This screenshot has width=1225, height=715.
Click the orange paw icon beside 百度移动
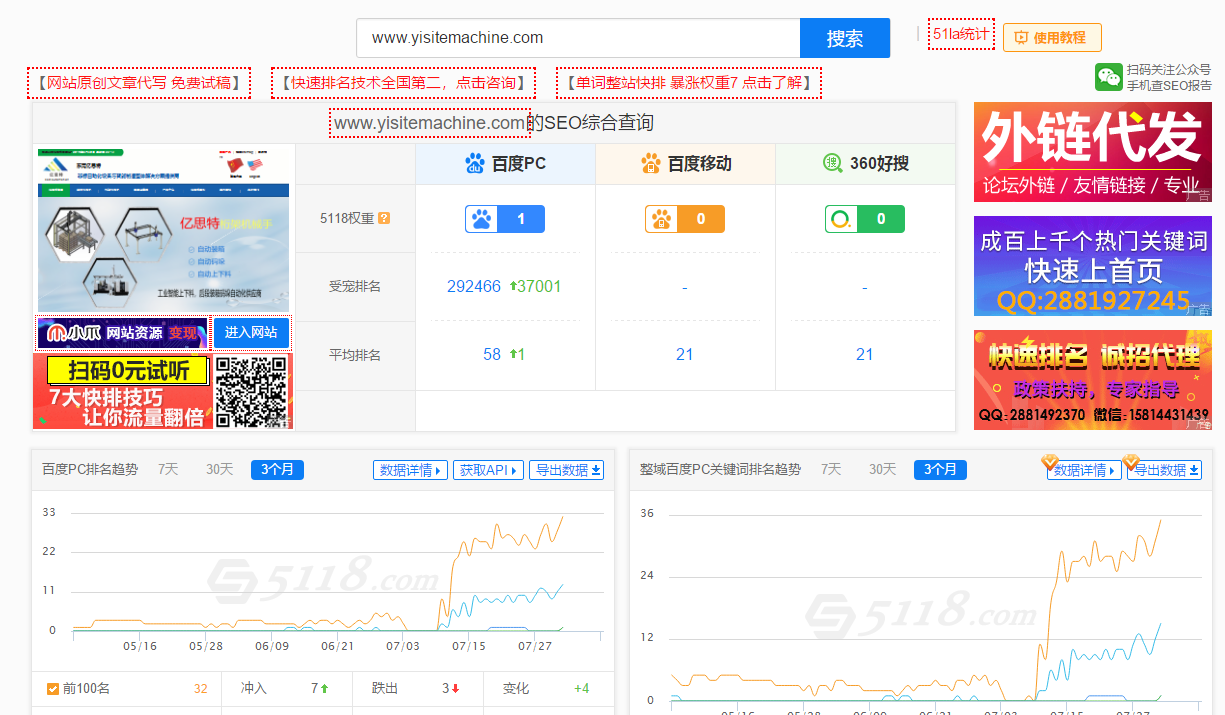point(651,163)
